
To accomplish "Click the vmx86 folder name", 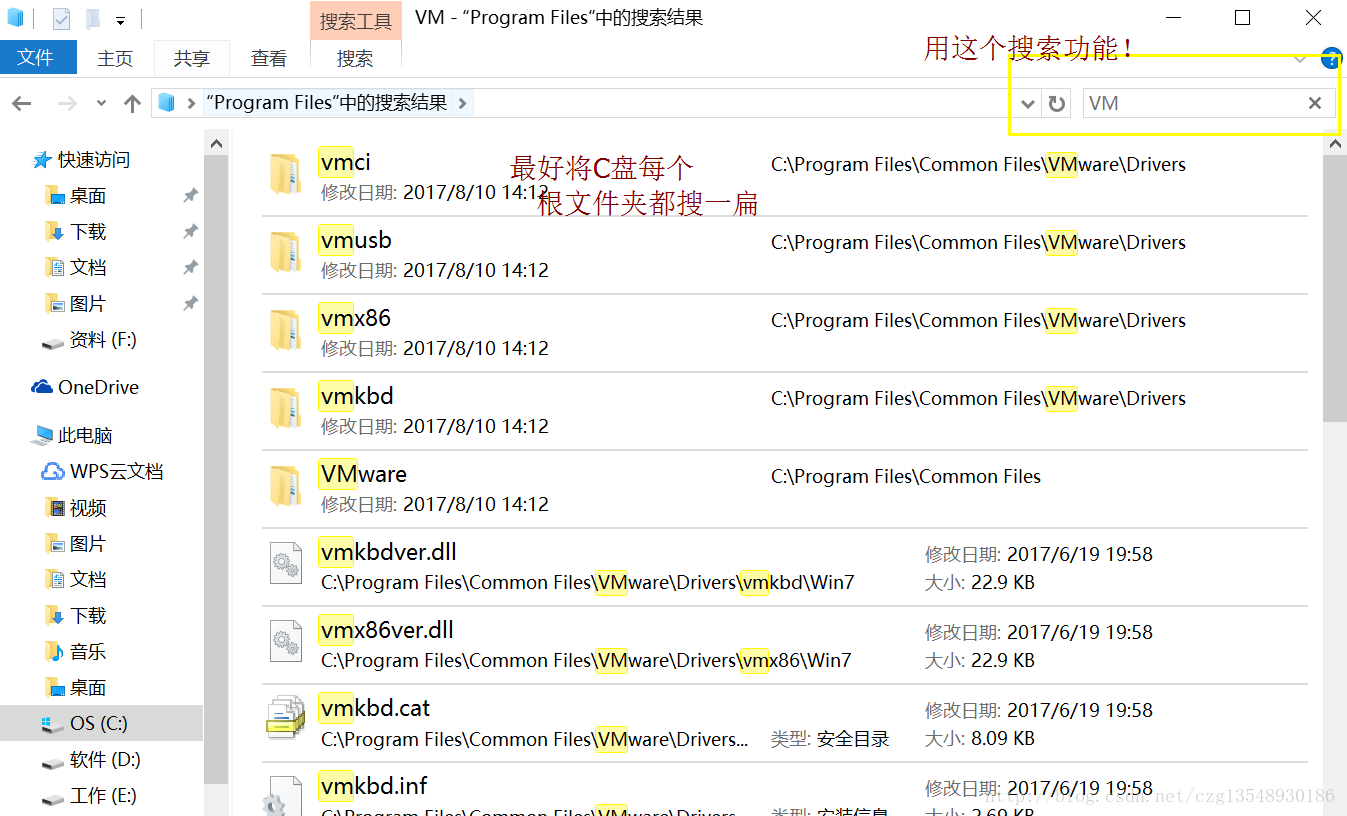I will [x=356, y=318].
